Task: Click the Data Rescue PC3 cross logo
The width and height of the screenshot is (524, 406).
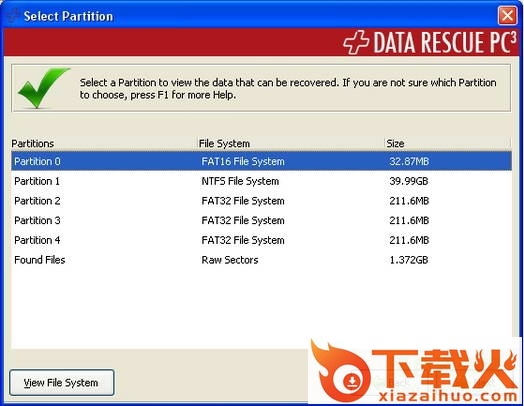Action: coord(356,42)
